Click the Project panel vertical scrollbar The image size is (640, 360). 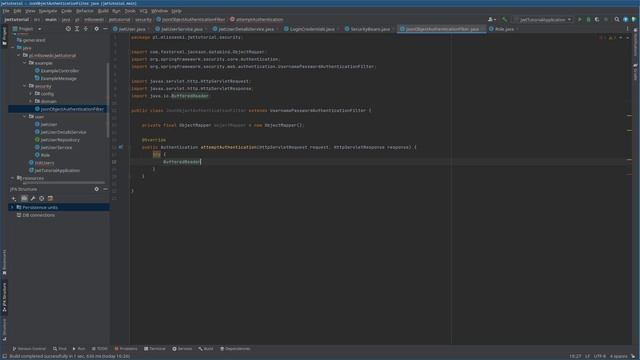tap(108, 100)
